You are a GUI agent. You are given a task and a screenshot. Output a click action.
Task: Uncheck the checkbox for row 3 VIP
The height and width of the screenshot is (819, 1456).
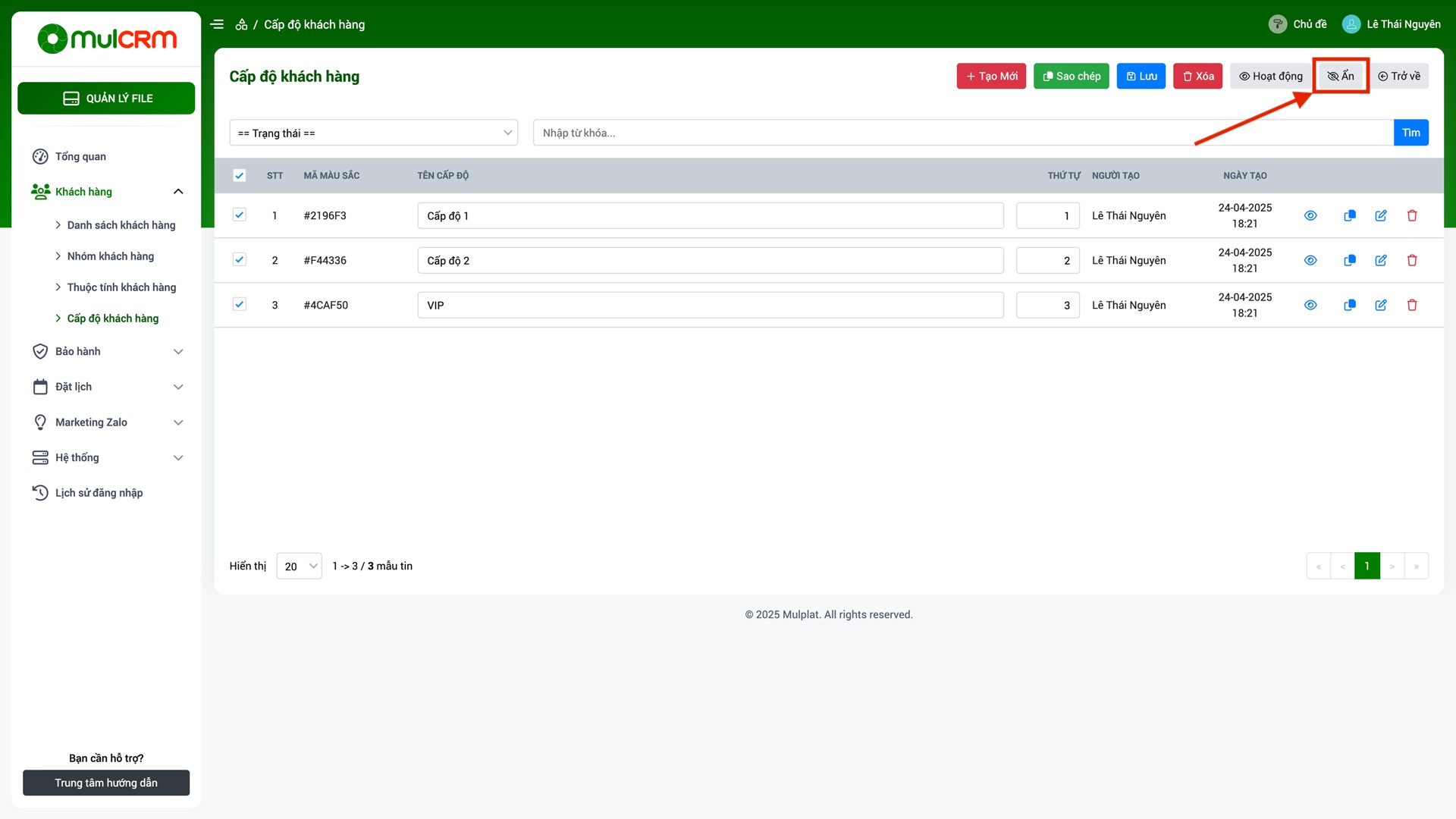click(239, 304)
